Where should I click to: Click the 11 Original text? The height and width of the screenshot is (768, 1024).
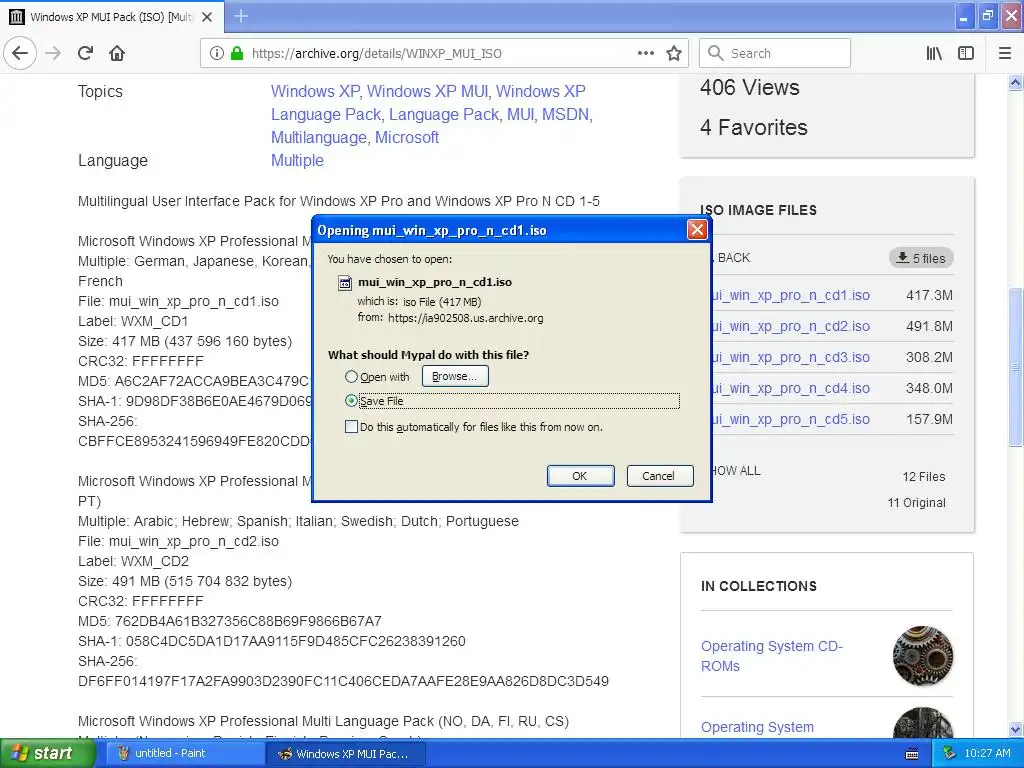pos(916,503)
